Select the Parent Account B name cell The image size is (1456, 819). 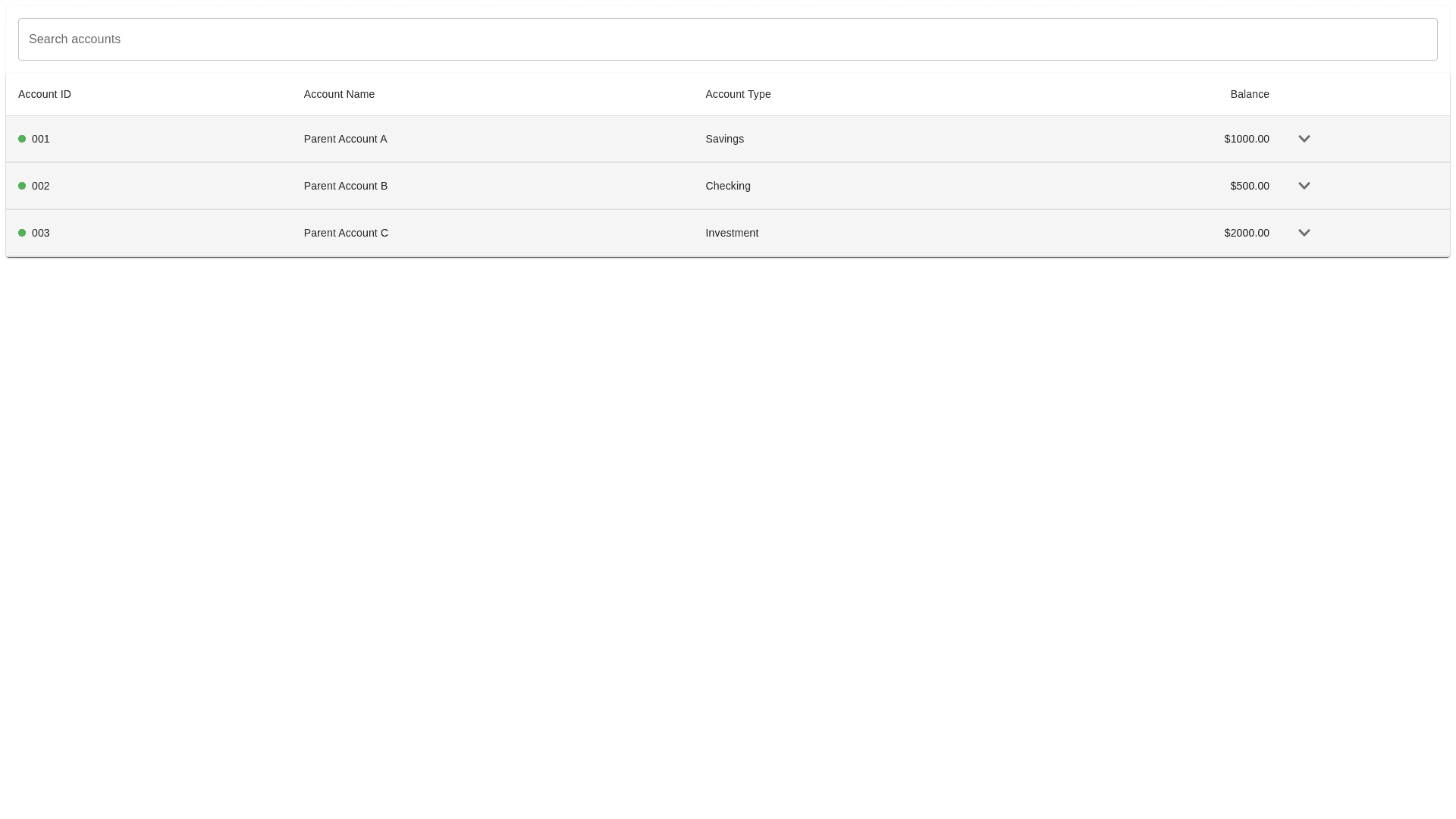coord(345,186)
